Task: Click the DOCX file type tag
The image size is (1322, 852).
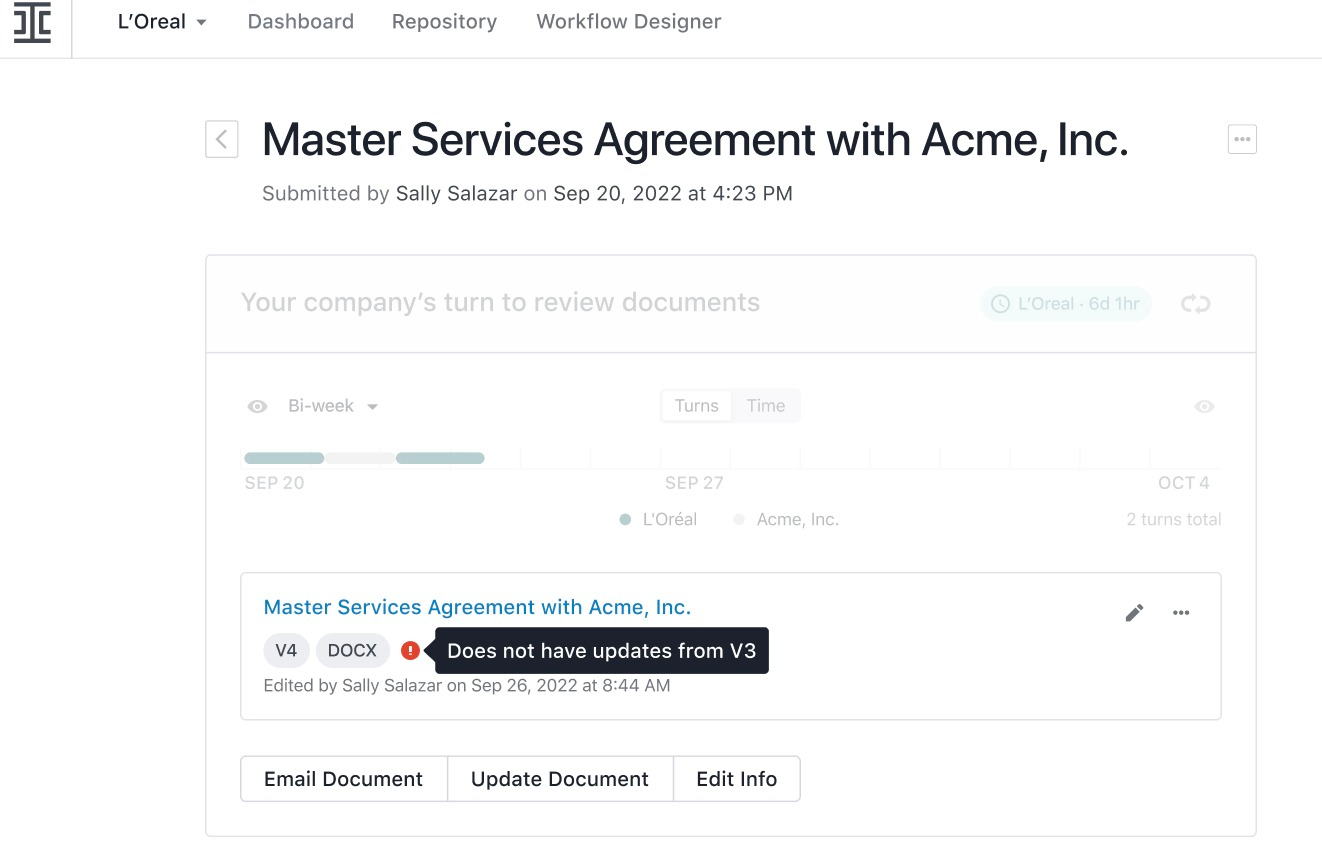Action: (352, 650)
